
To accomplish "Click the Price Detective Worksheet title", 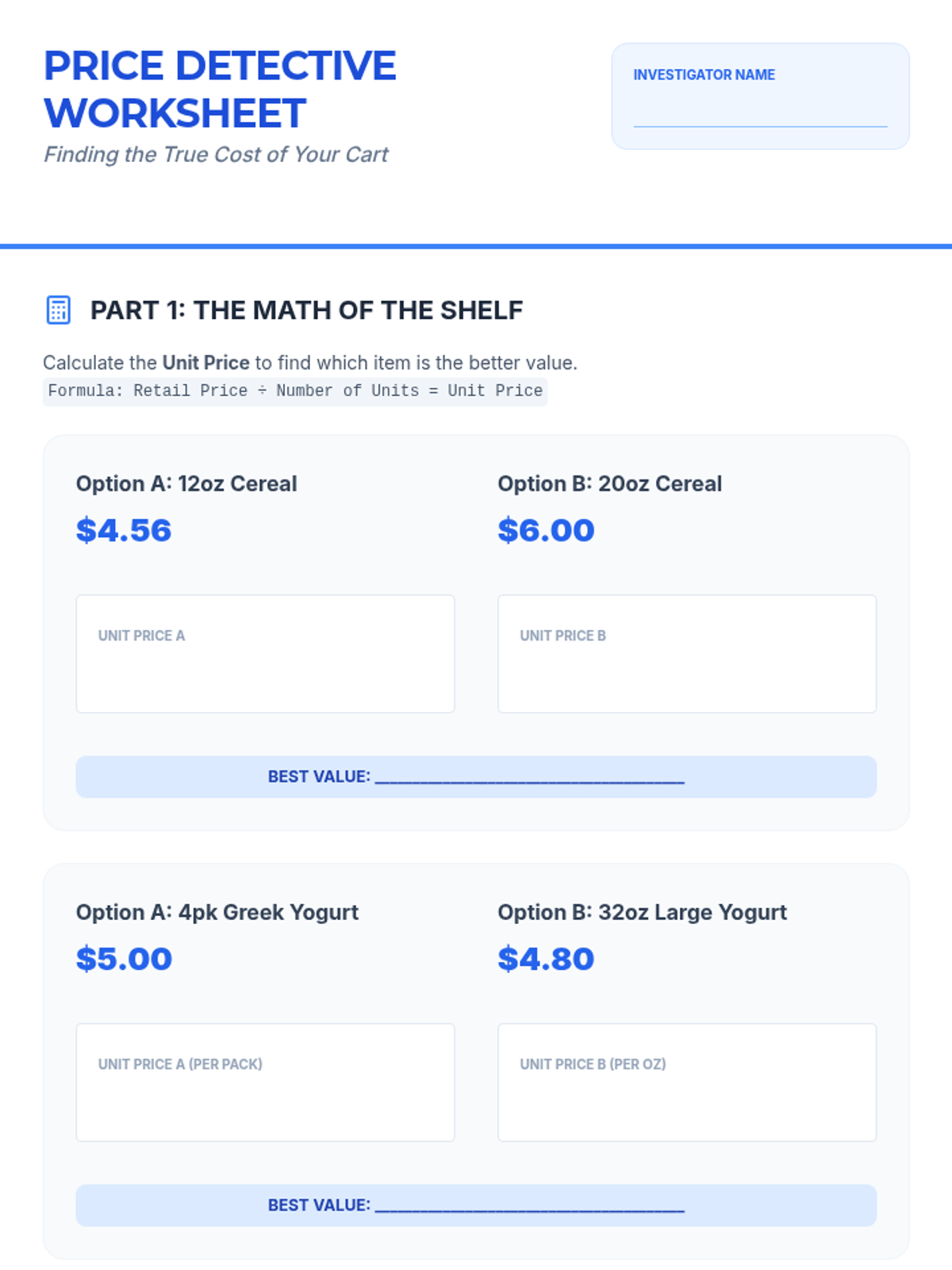I will tap(220, 89).
